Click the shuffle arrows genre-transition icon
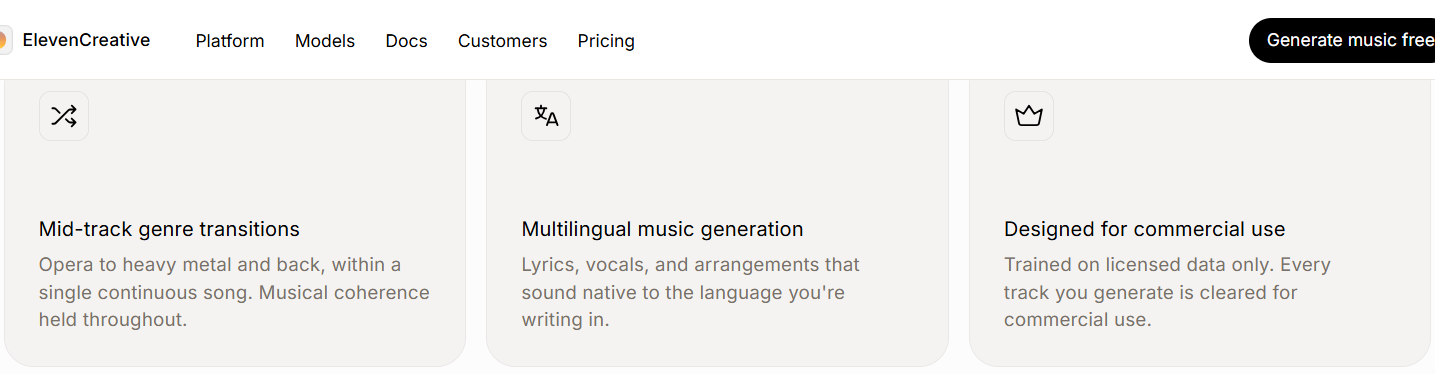The image size is (1435, 374). 64,116
